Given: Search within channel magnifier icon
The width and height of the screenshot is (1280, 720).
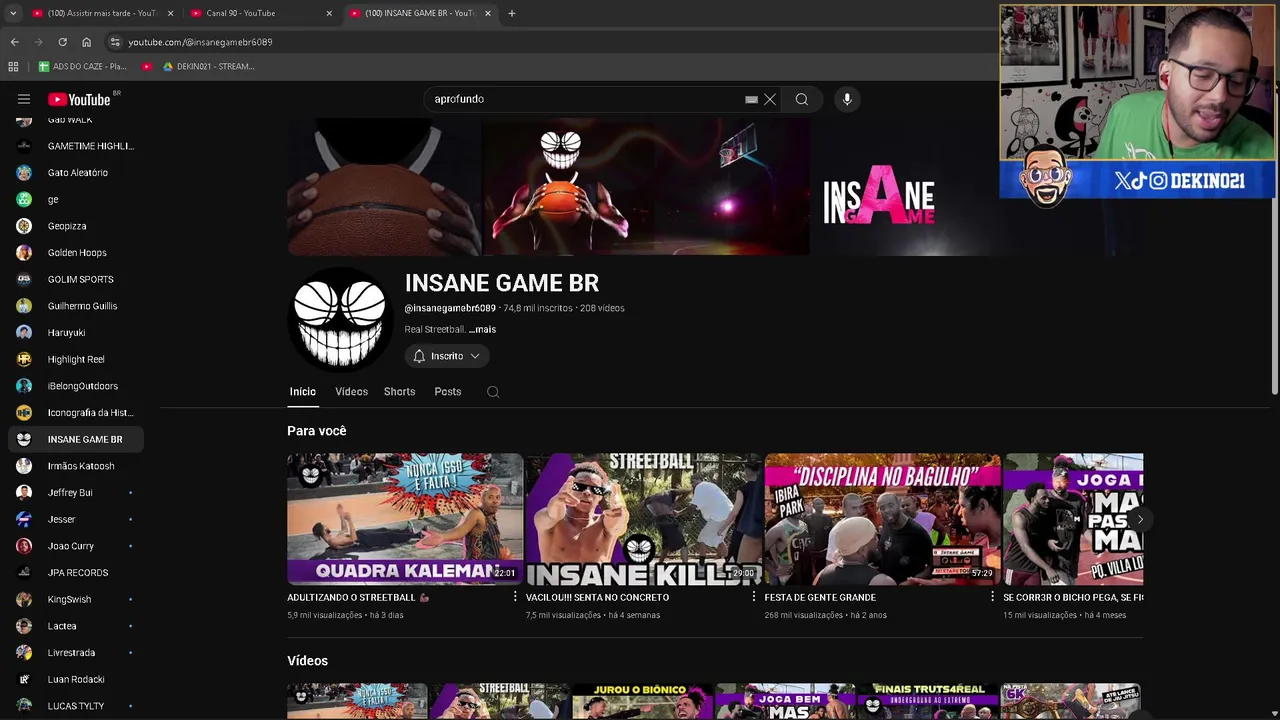Looking at the screenshot, I should (493, 392).
